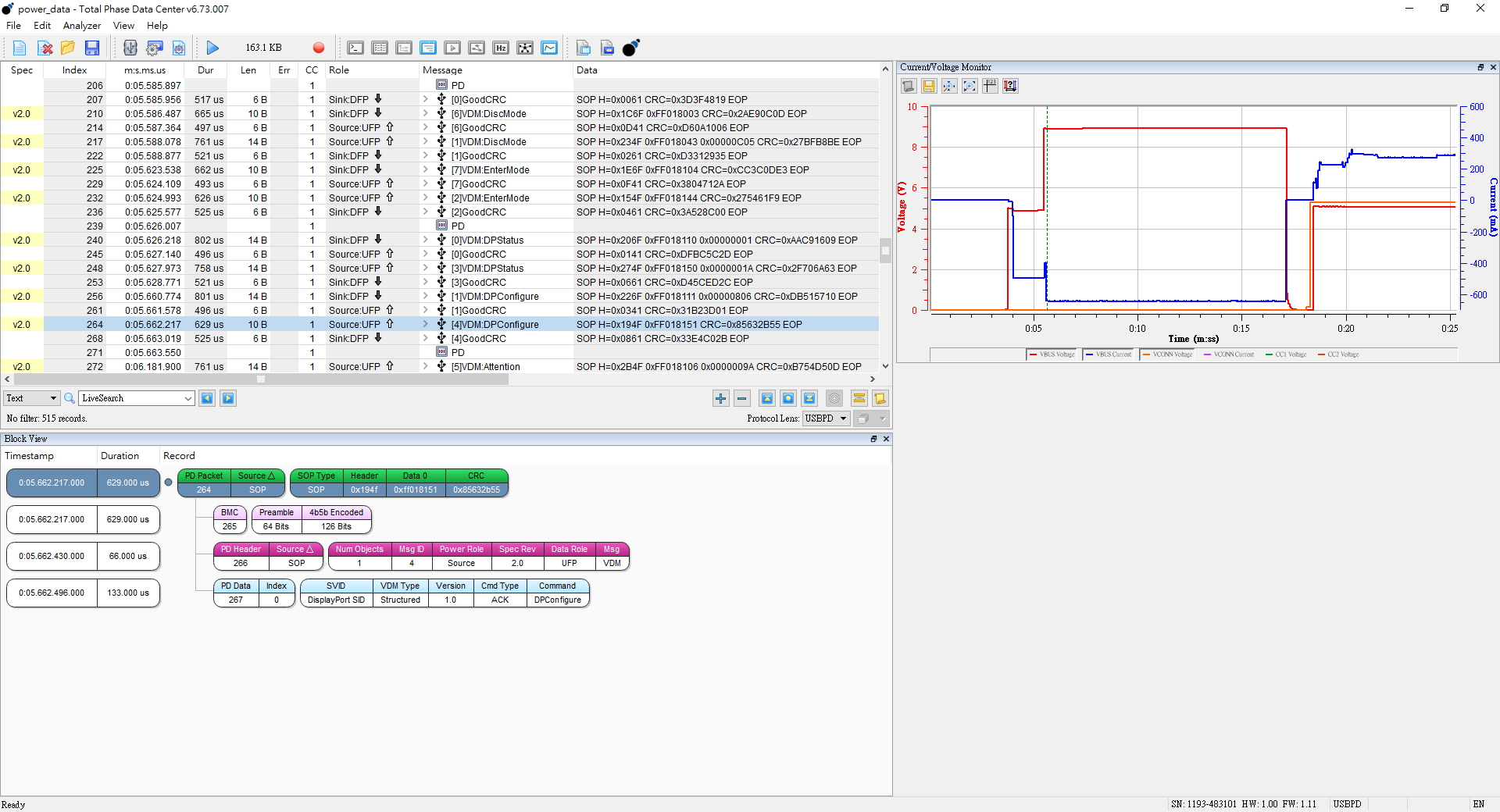The height and width of the screenshot is (812, 1500).
Task: Click the Connect to Analyzer USB icon
Action: point(130,48)
